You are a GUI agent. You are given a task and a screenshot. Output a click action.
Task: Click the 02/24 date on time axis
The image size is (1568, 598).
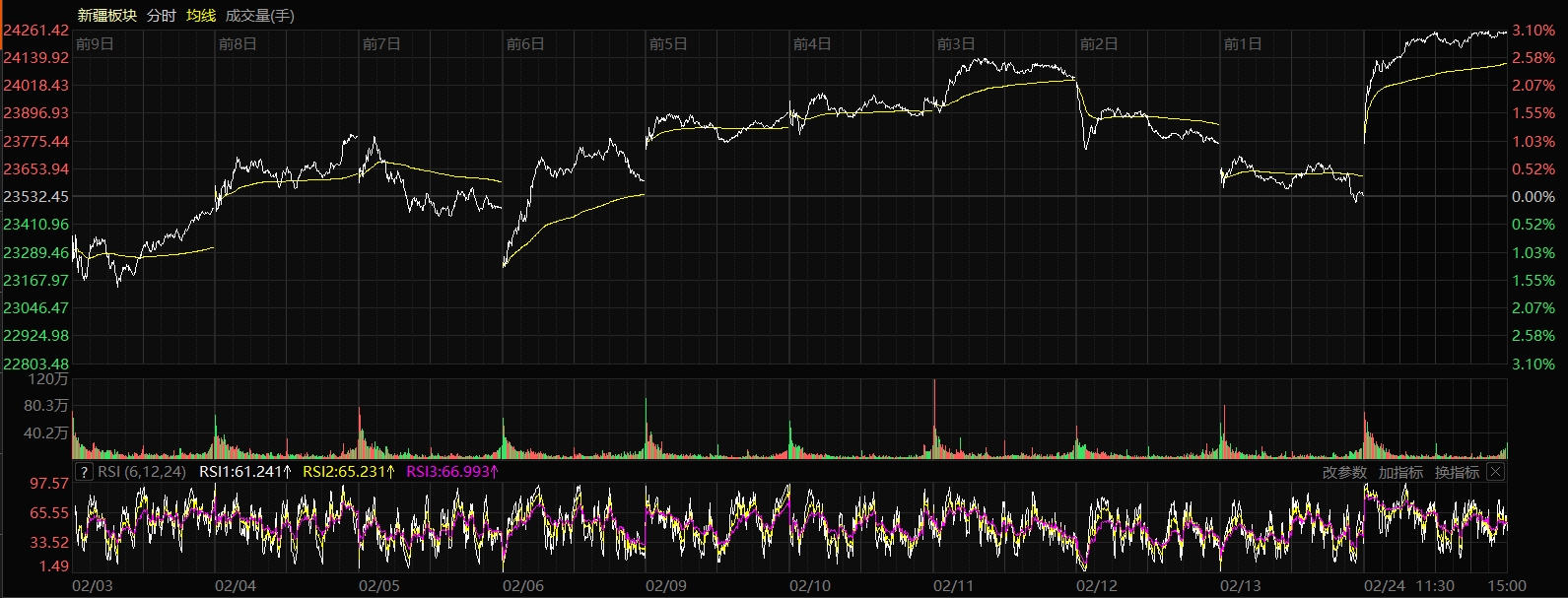(x=1384, y=586)
